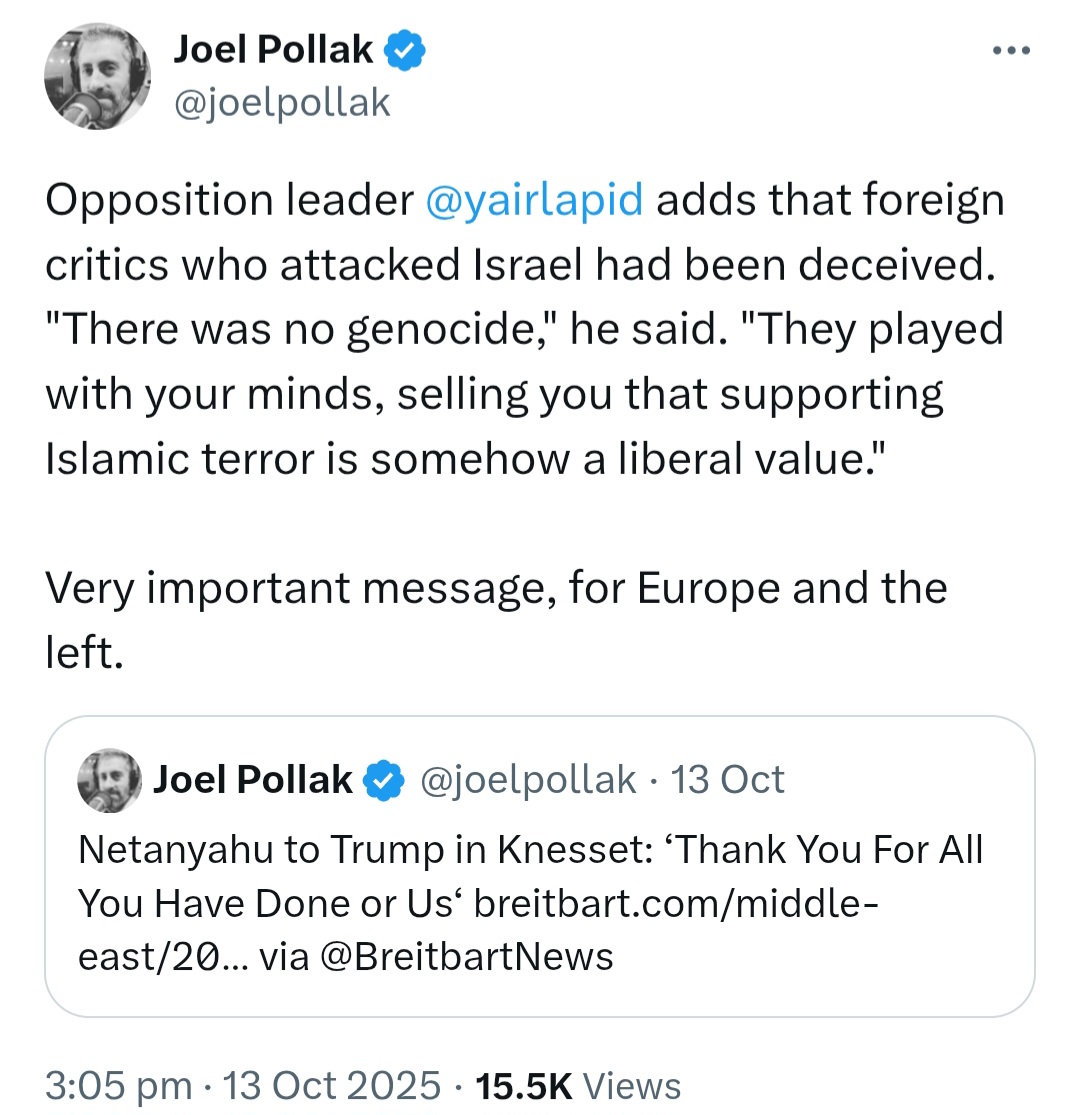Click the @joelpollak handle in the quoted tweet

(530, 779)
